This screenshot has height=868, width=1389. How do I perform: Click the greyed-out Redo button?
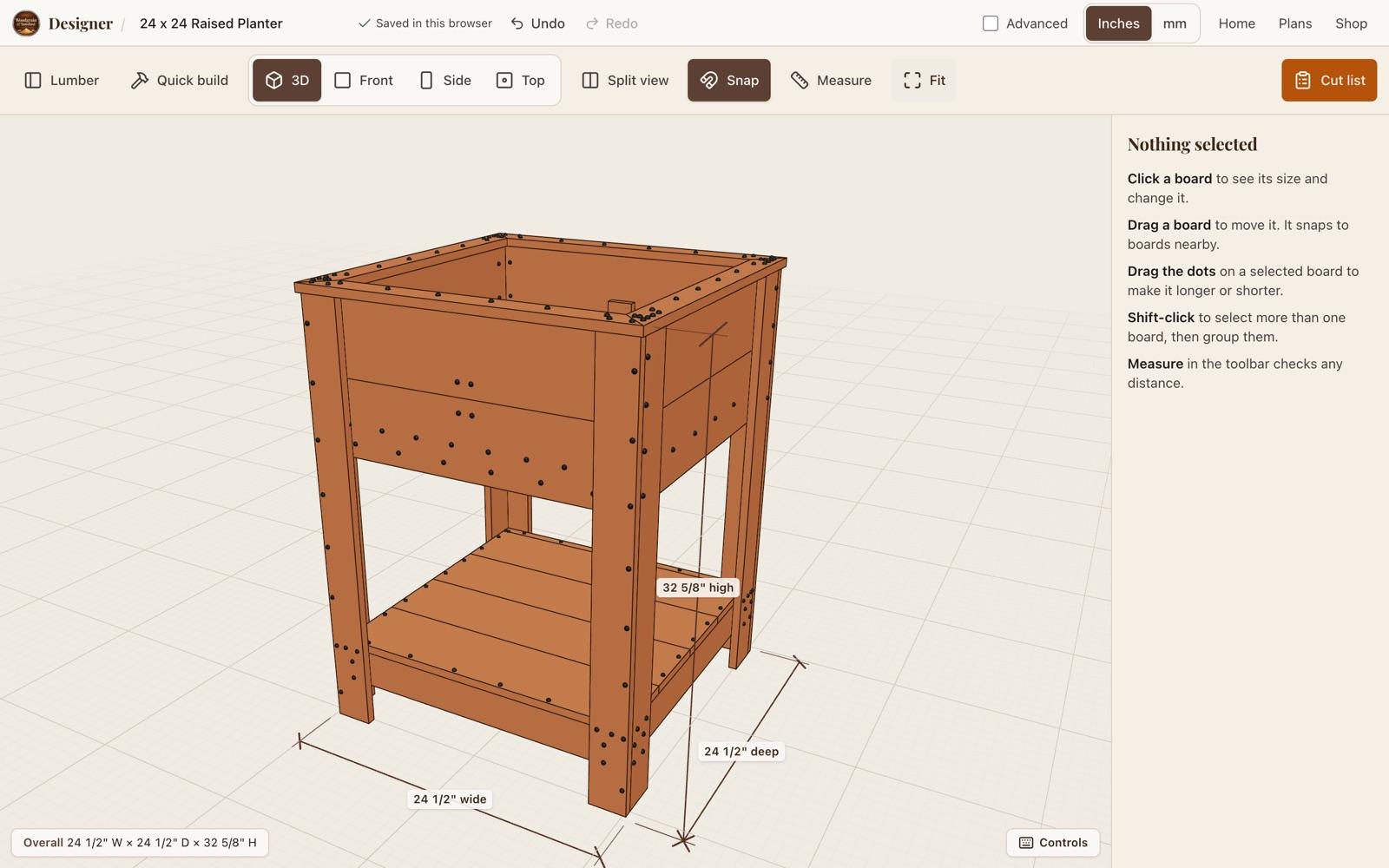[612, 23]
